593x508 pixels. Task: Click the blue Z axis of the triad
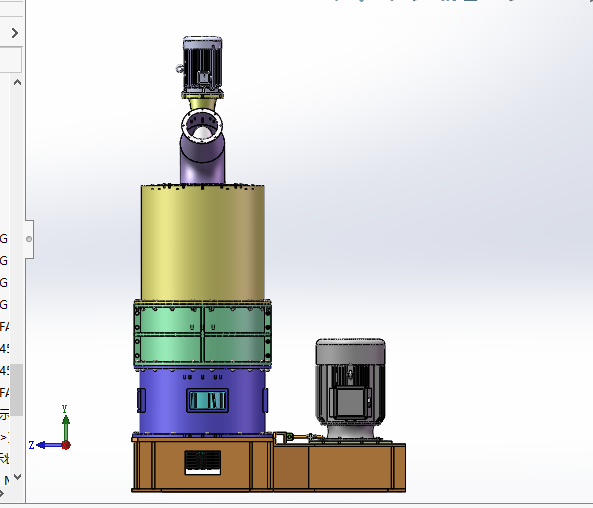50,445
